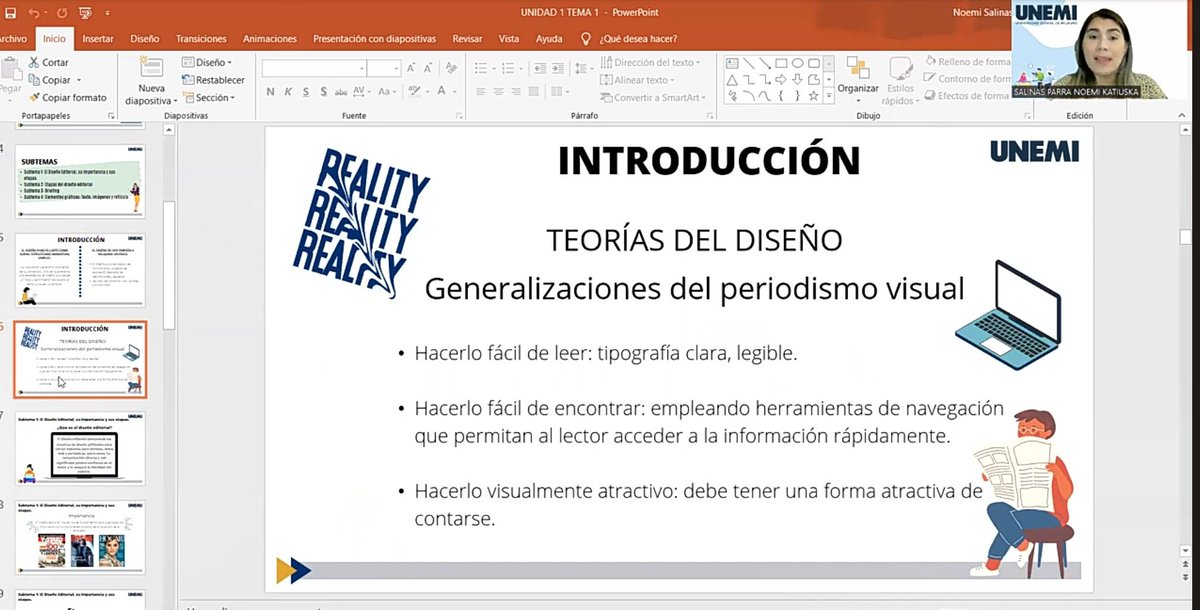Image resolution: width=1200 pixels, height=610 pixels.
Task: Select the SUBTEMAS slide thumbnail
Action: 80,182
